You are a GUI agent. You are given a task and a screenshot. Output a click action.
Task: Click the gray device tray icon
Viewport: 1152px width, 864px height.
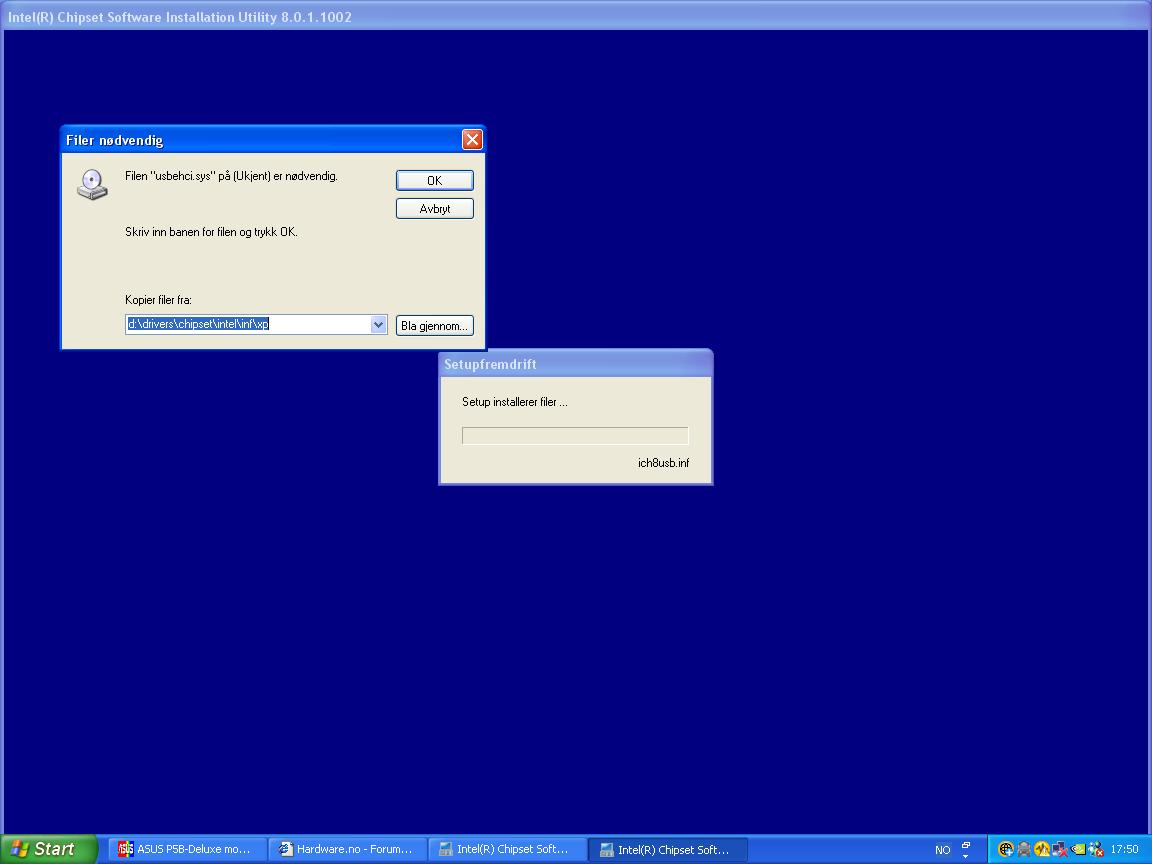[x=1023, y=849]
